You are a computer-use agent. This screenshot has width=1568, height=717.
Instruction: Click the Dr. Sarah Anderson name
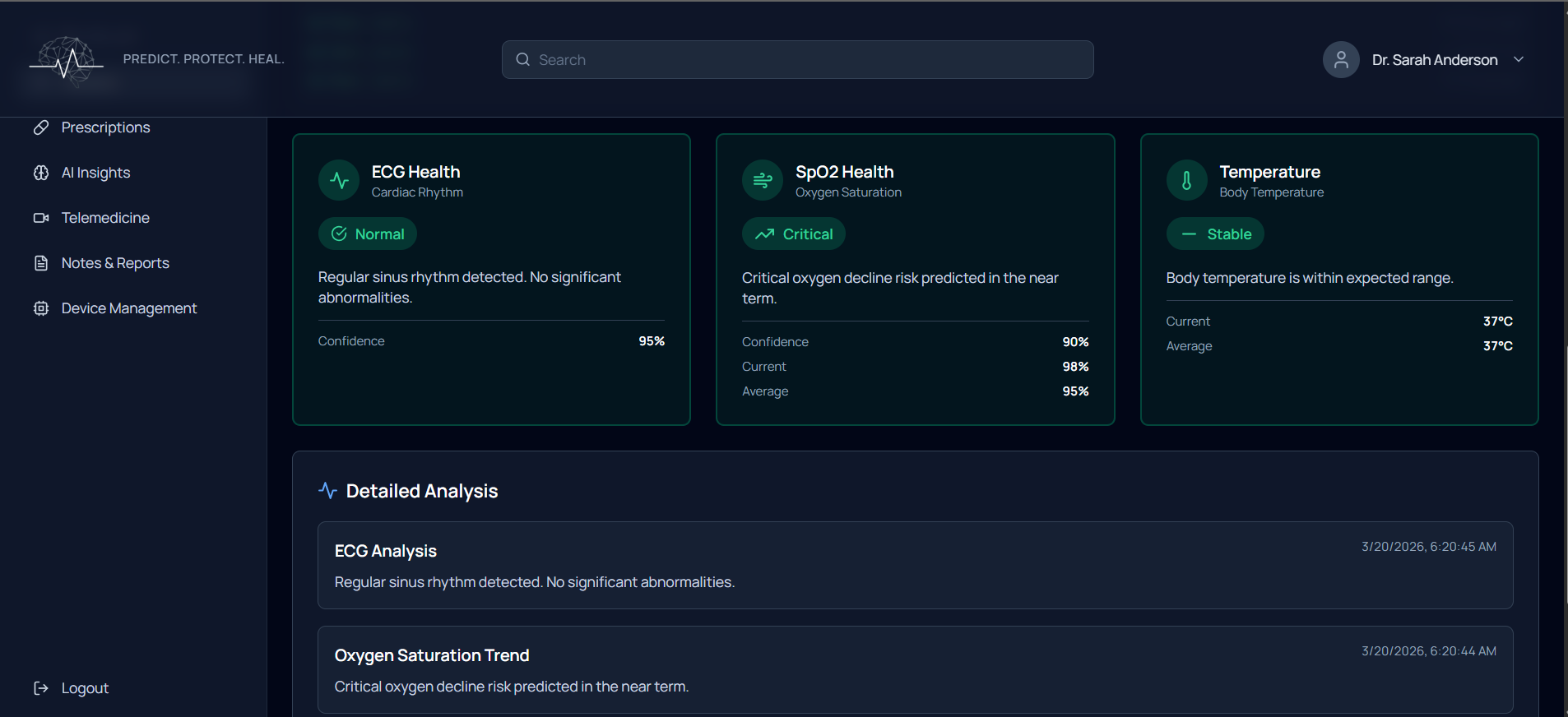[1435, 60]
